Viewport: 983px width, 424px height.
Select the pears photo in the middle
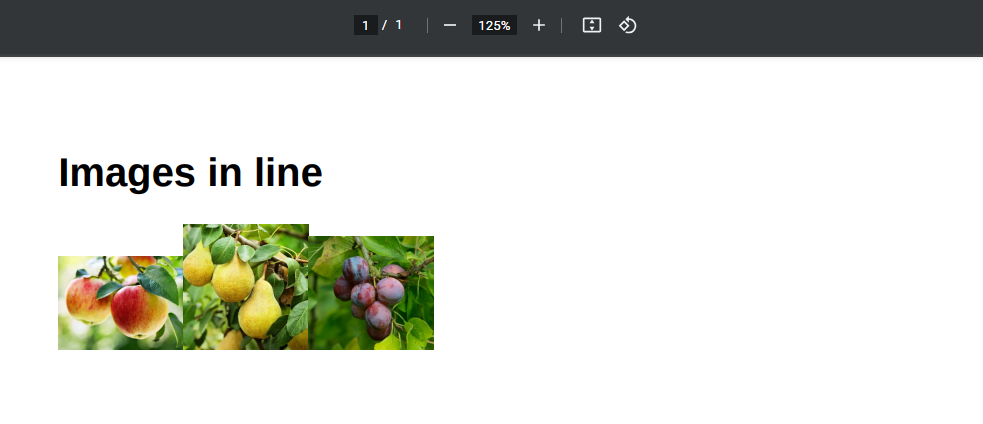pyautogui.click(x=246, y=287)
